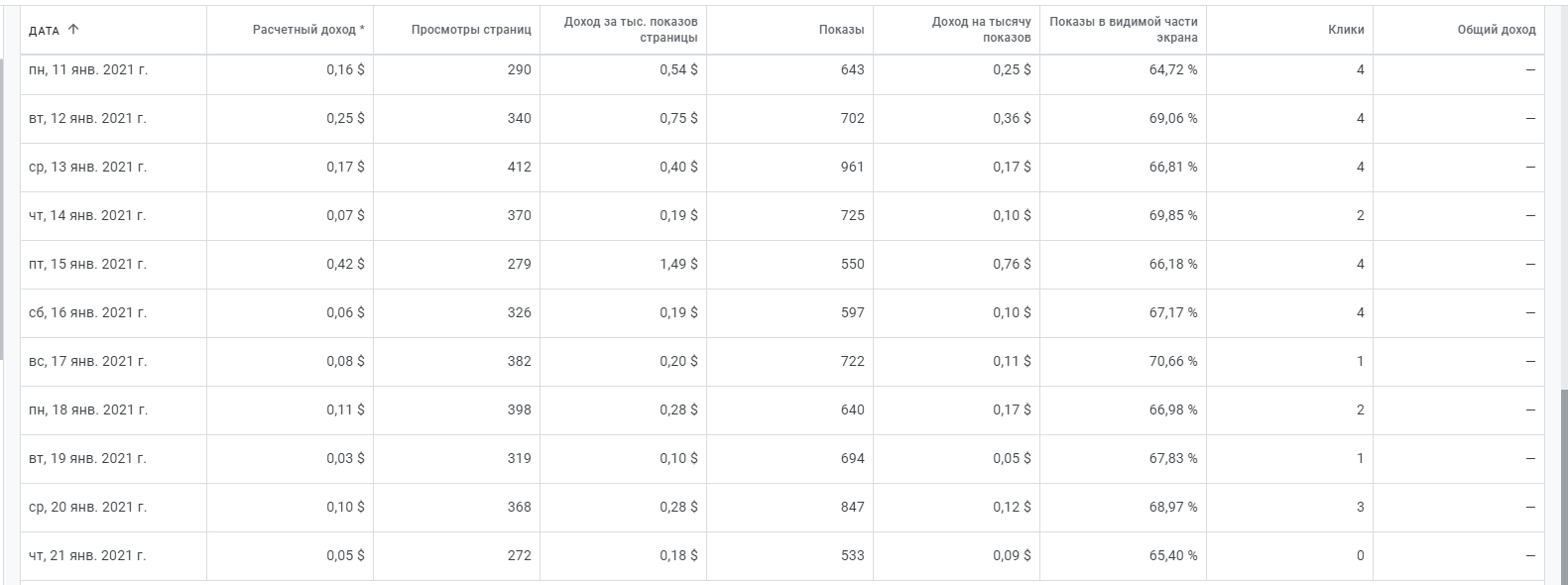Click the 1,49 $ page RPM cell
Screen dimensions: 1568x585
coord(678,265)
